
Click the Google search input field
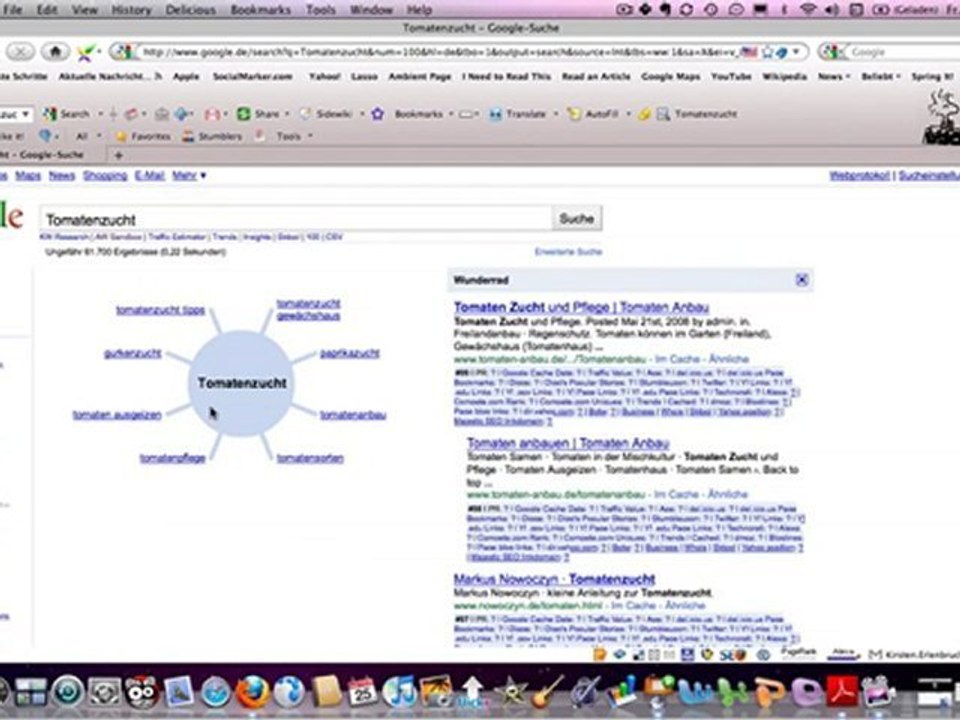pos(296,219)
